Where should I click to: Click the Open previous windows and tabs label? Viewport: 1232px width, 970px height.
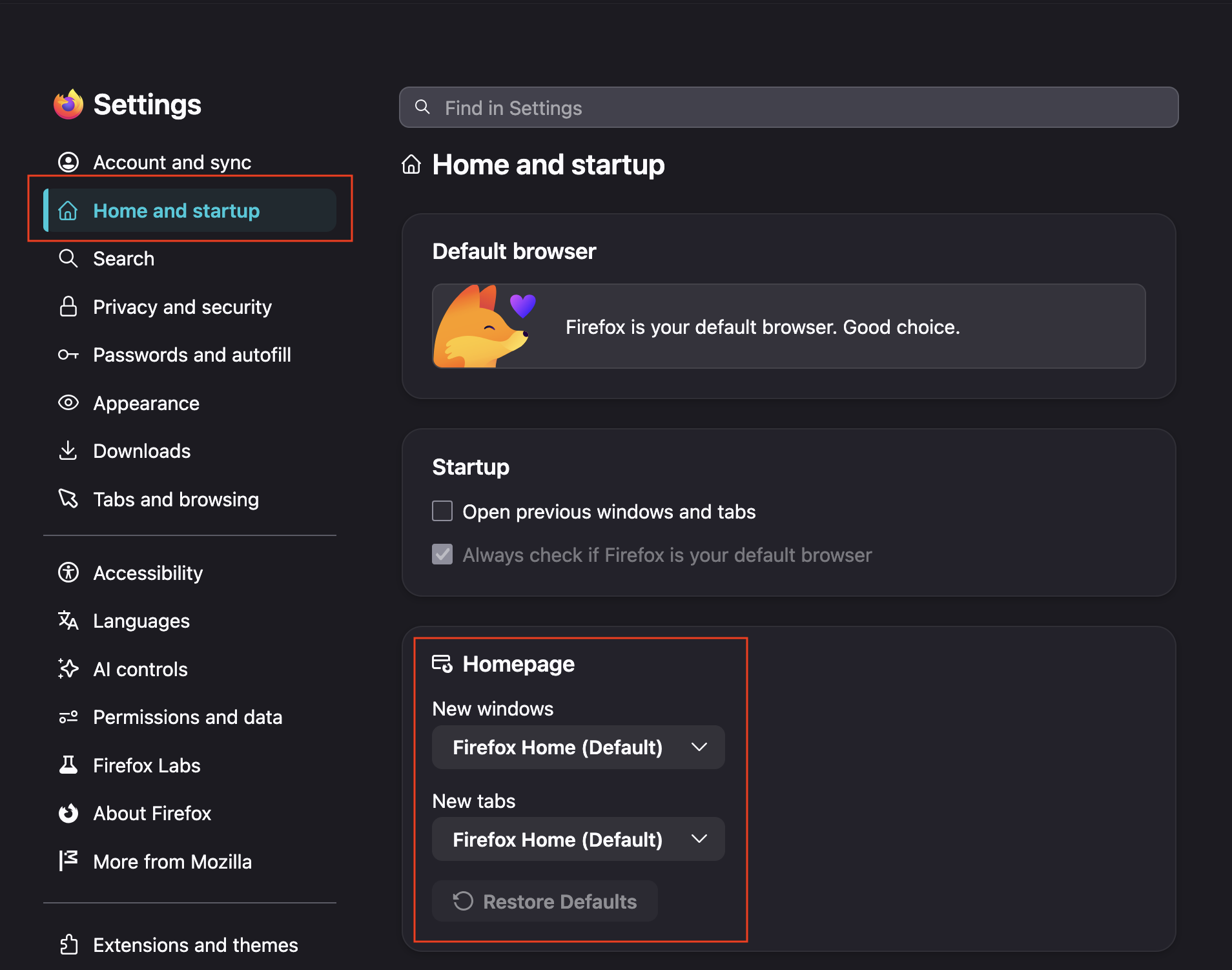coord(609,511)
